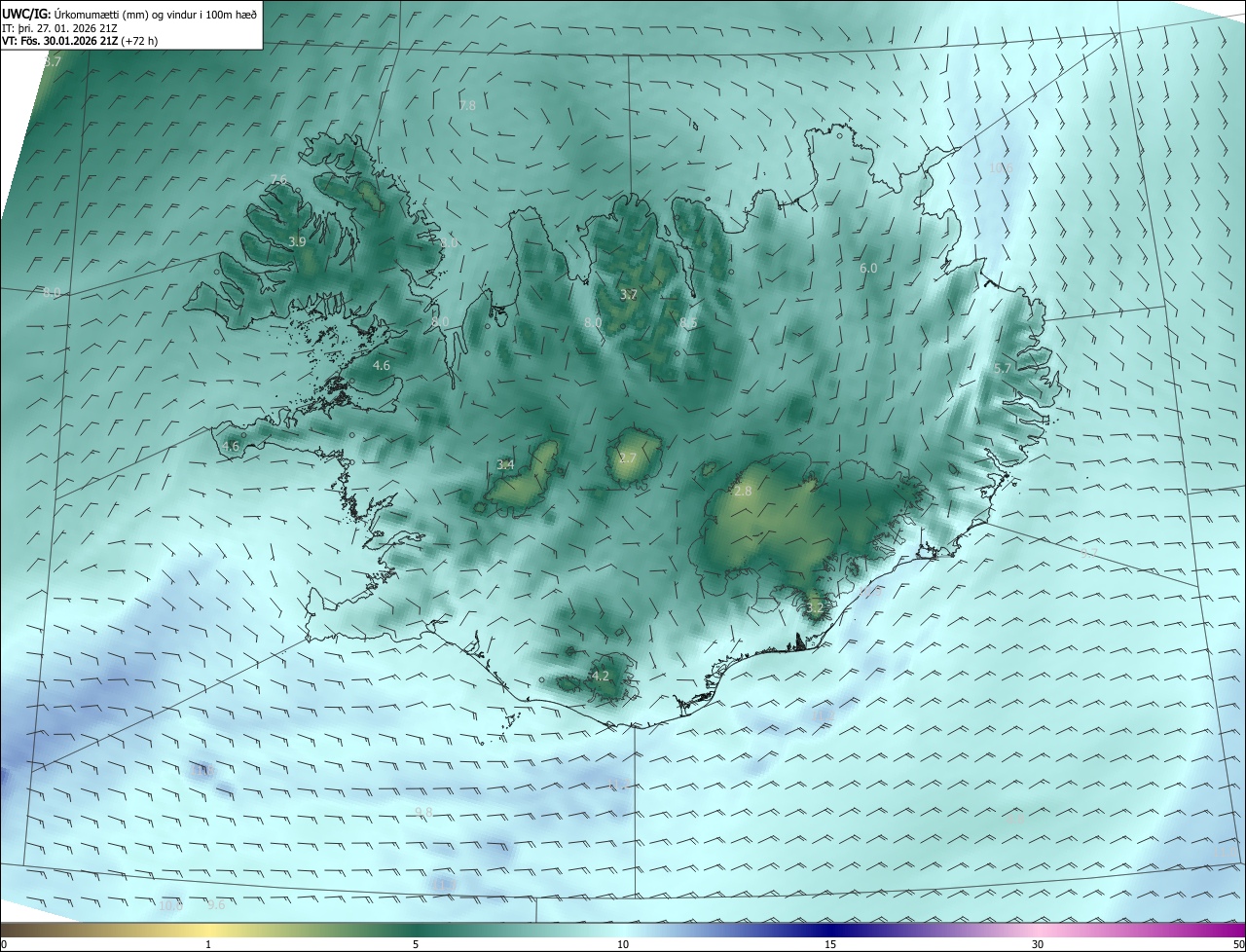Click the 50 tick label on colour scale
The width and height of the screenshot is (1246, 952).
click(1238, 945)
